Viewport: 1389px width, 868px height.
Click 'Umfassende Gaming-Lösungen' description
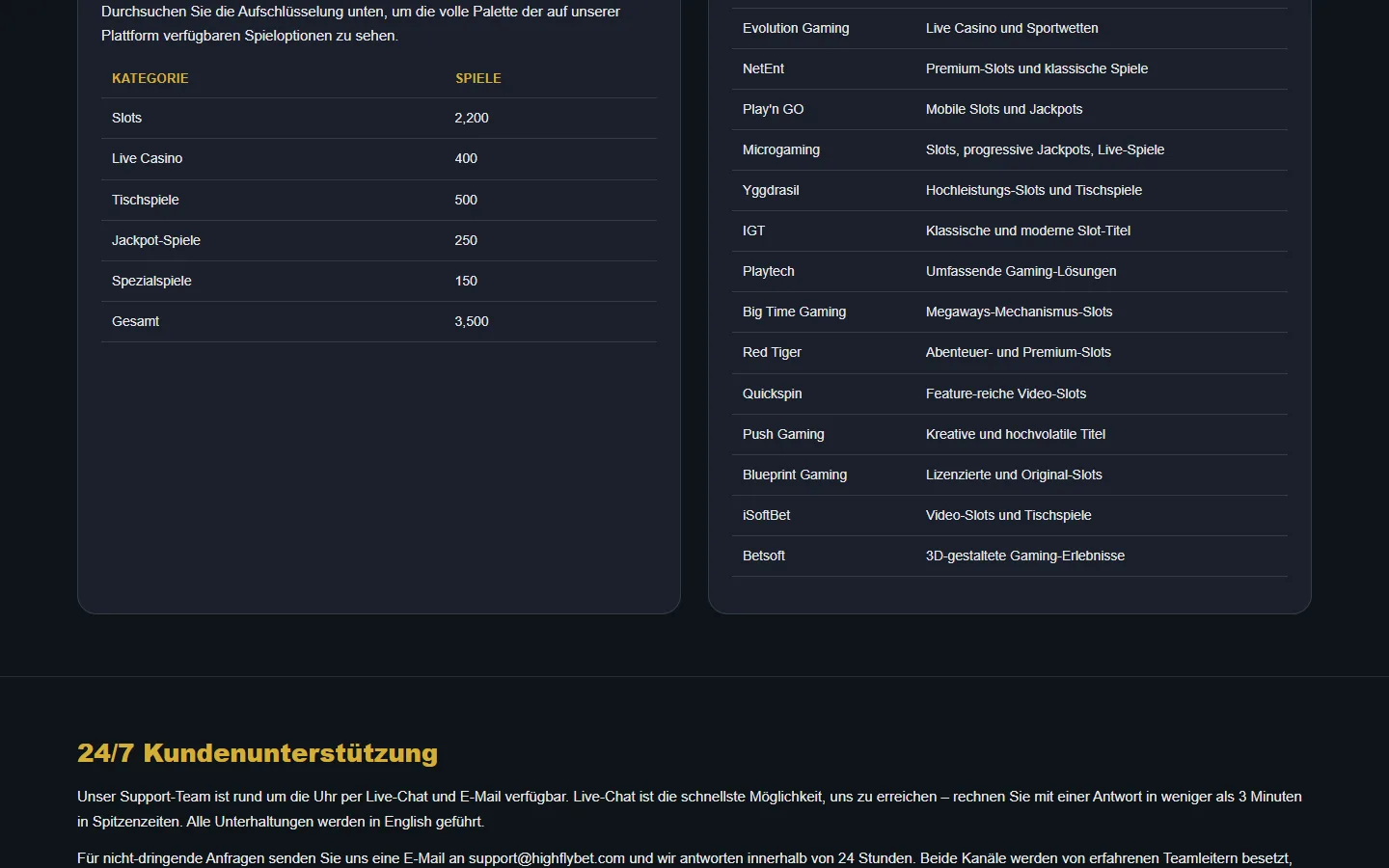1021,271
